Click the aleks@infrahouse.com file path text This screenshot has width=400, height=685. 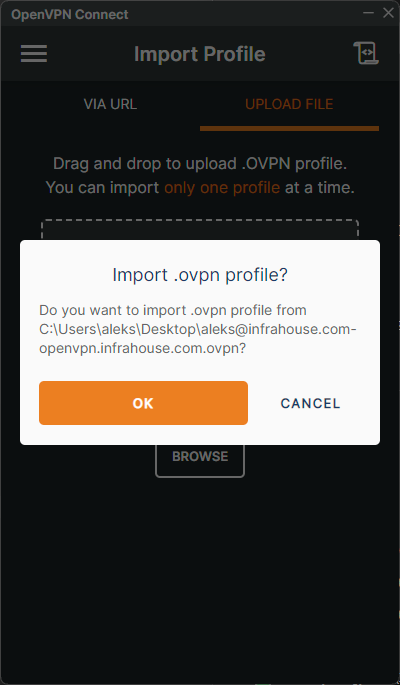point(198,329)
